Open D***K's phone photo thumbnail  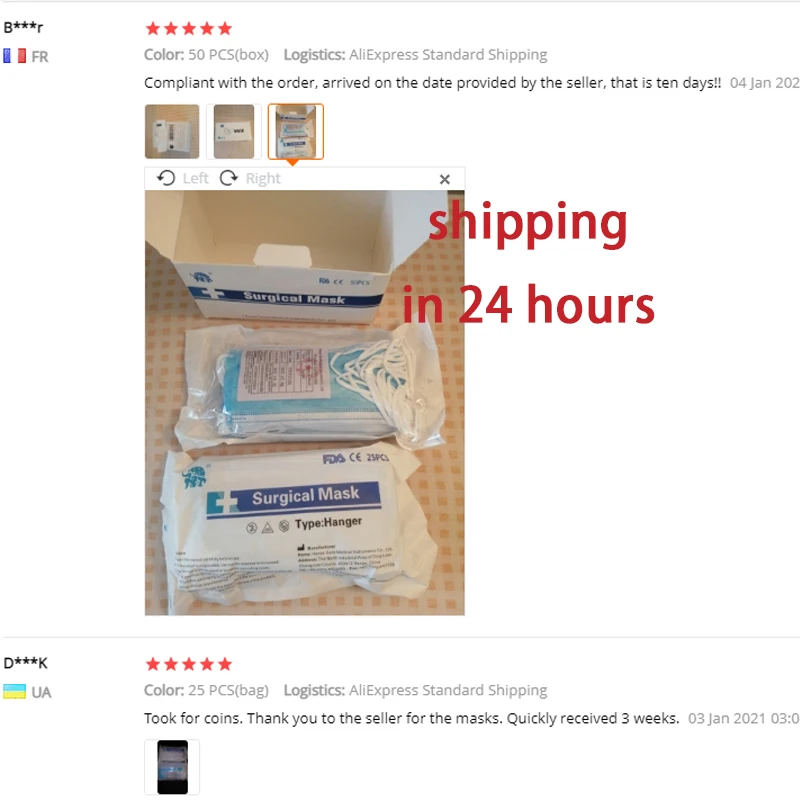[172, 767]
